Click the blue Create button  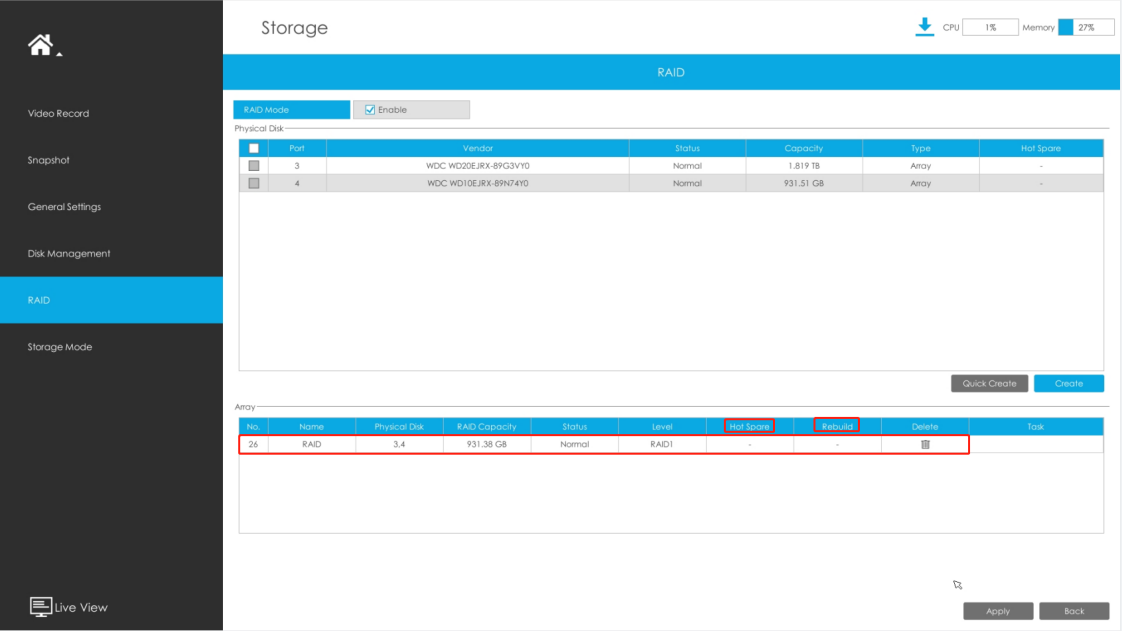tap(1068, 383)
